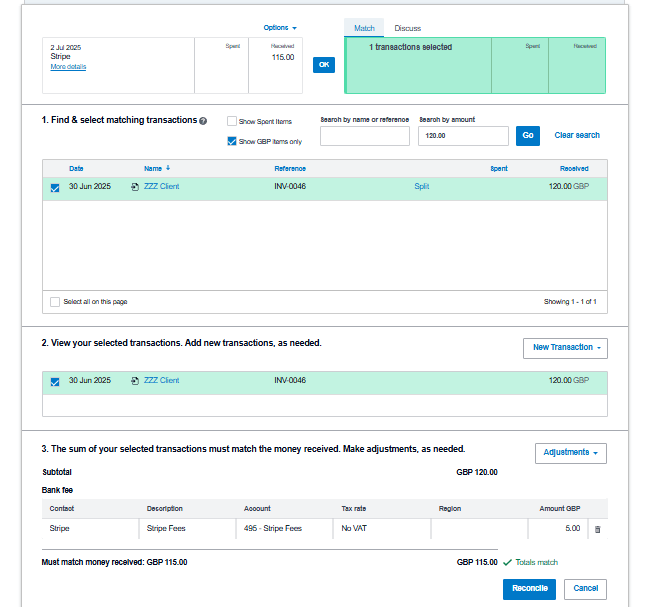This screenshot has height=607, width=649.
Task: Cancel the reconciliation
Action: pyautogui.click(x=585, y=589)
